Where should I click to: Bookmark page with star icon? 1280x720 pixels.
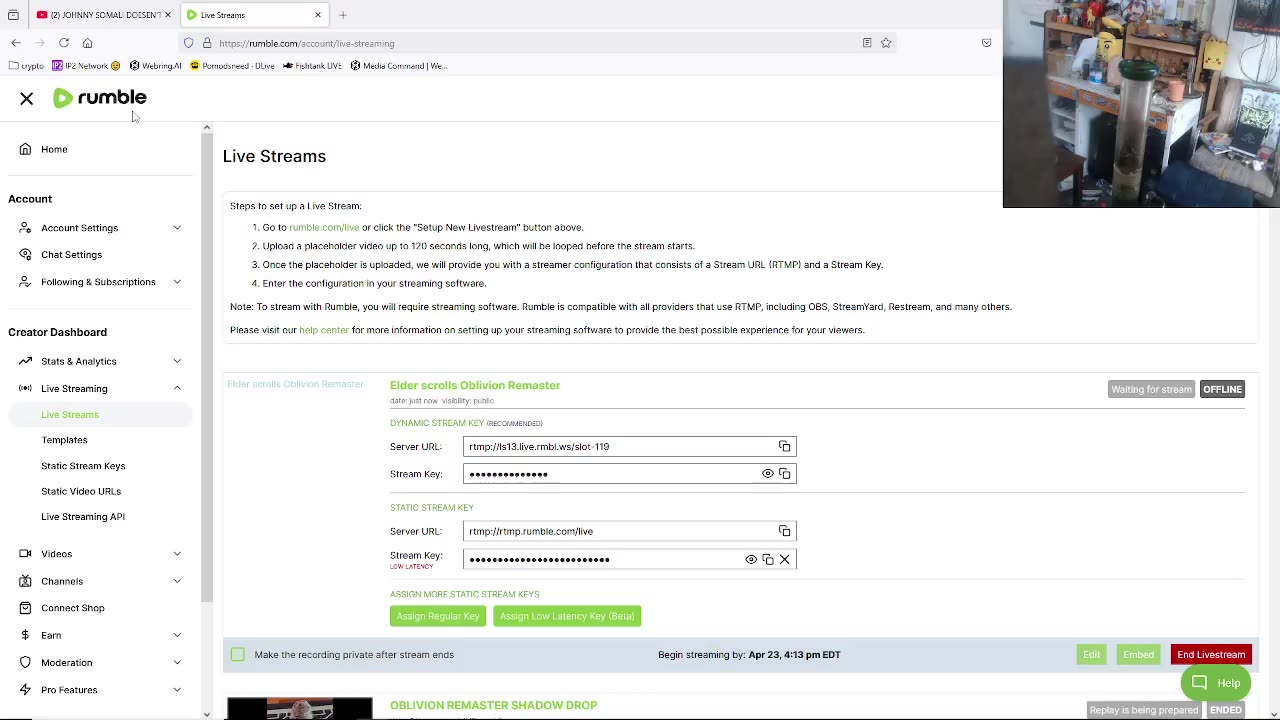tap(886, 43)
